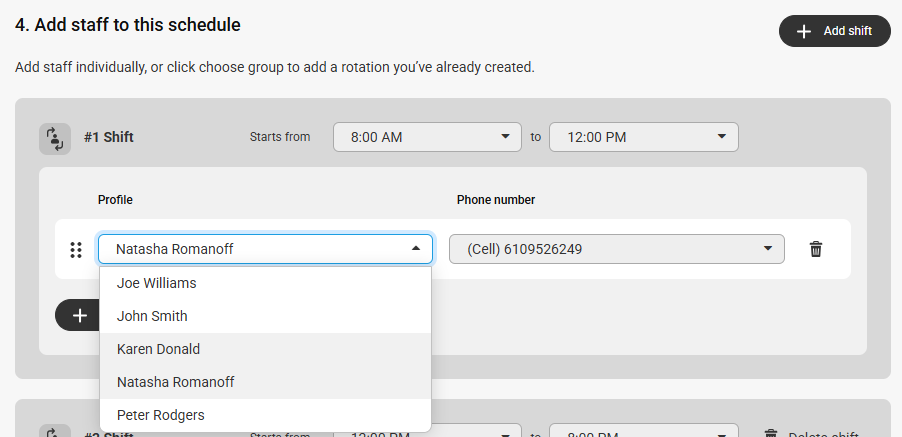Click the plus button under staff row
The width and height of the screenshot is (902, 437).
(x=78, y=315)
